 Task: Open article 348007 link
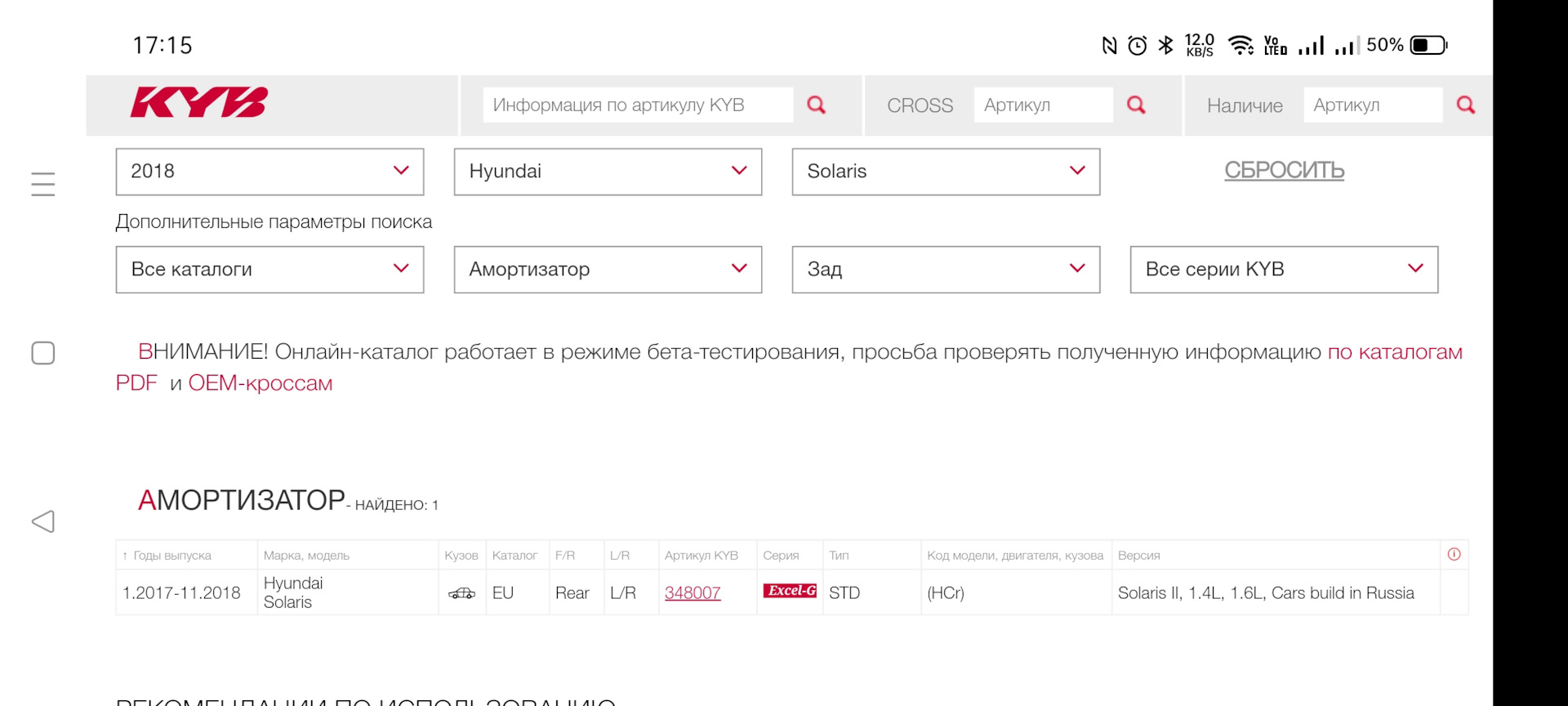click(693, 593)
